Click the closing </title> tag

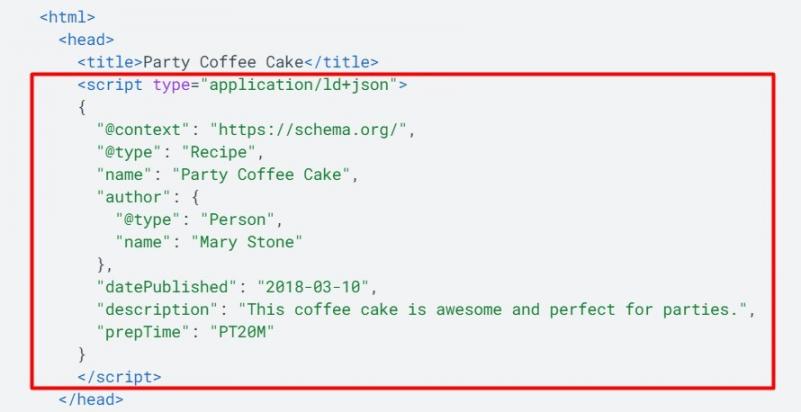click(x=341, y=62)
